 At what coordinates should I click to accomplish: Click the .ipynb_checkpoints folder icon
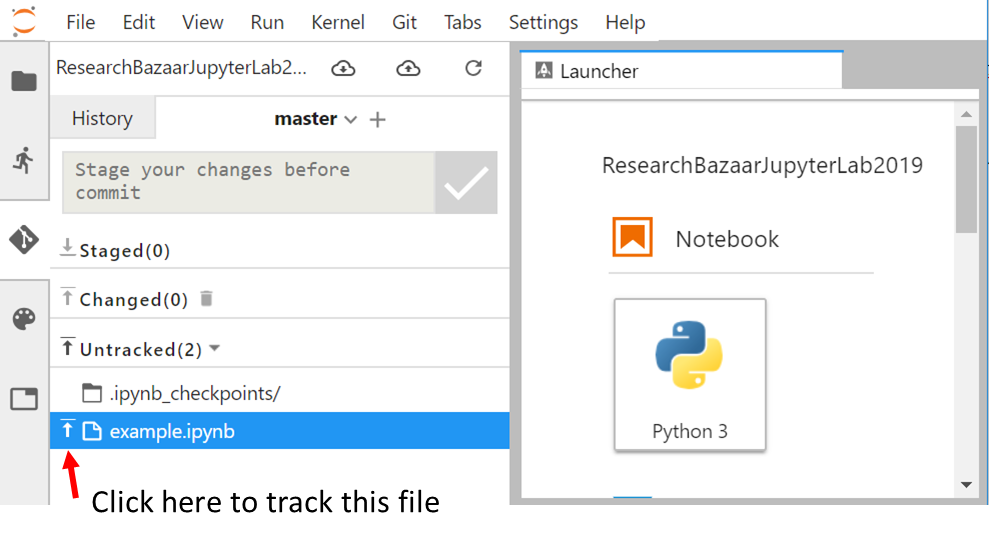tap(92, 393)
